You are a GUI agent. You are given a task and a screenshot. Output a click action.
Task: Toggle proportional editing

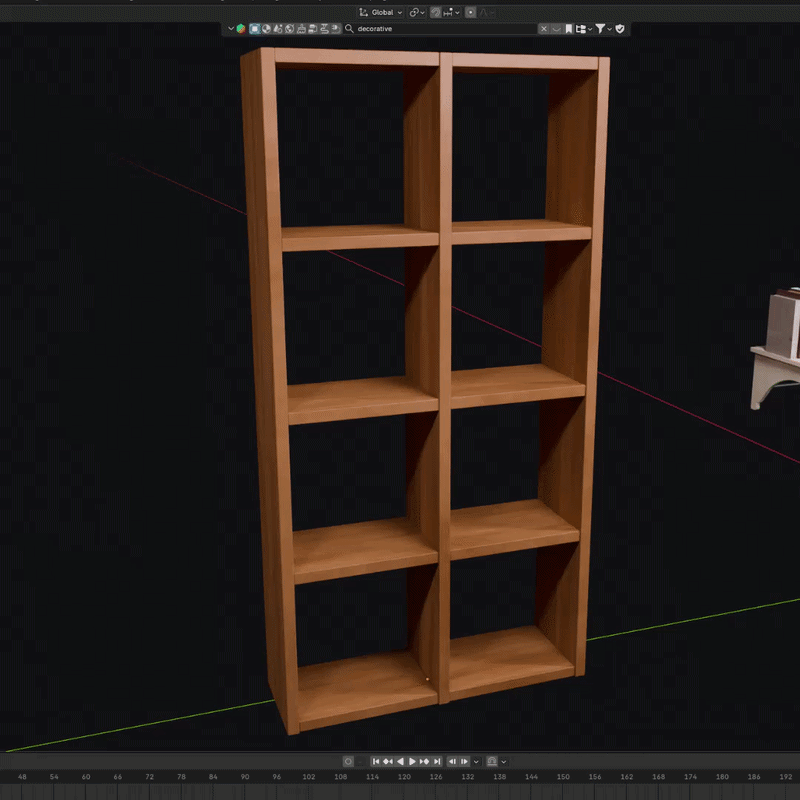(x=471, y=12)
